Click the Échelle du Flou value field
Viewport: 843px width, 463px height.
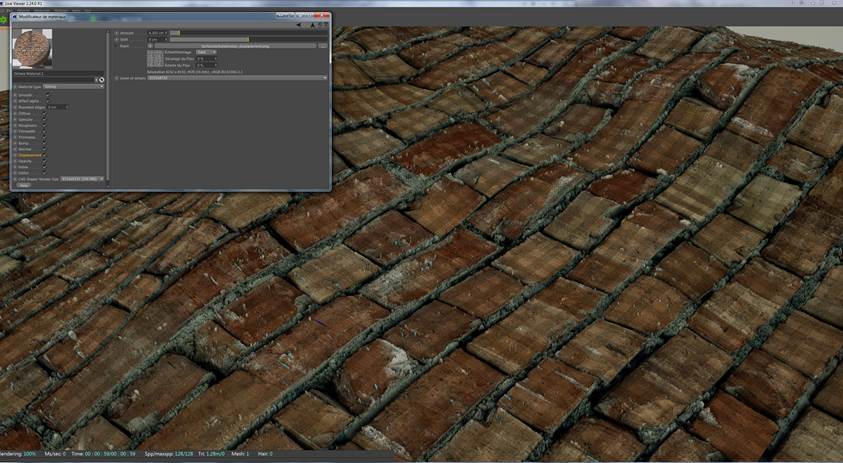click(206, 65)
